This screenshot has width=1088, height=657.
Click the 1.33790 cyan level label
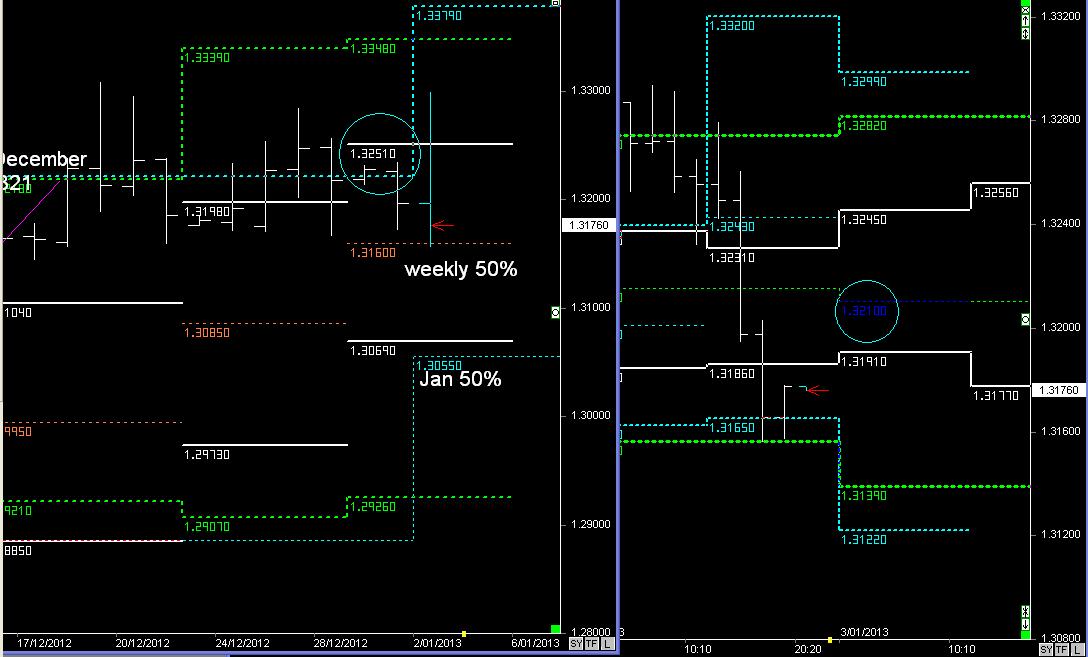[x=439, y=15]
